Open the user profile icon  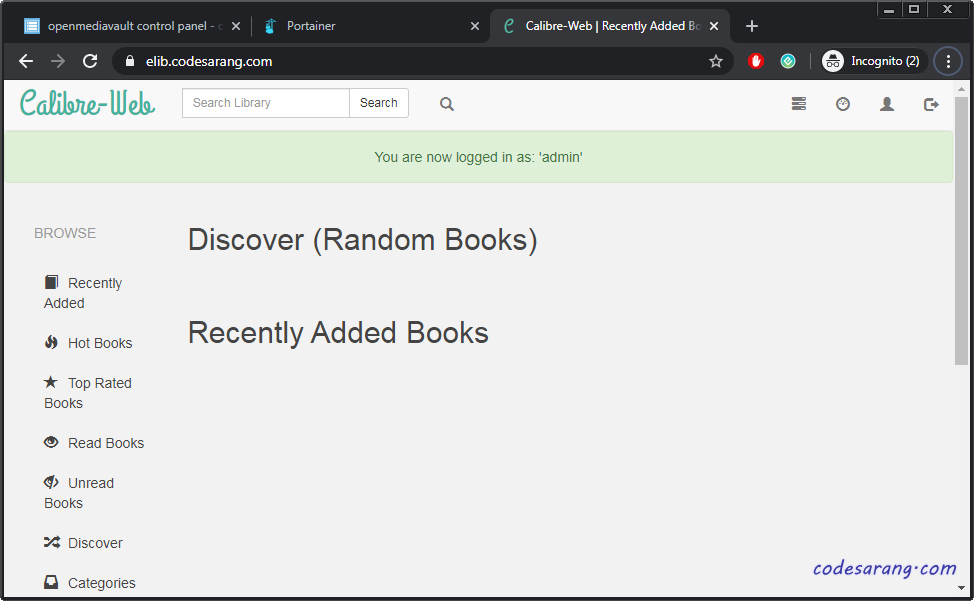pyautogui.click(x=887, y=104)
